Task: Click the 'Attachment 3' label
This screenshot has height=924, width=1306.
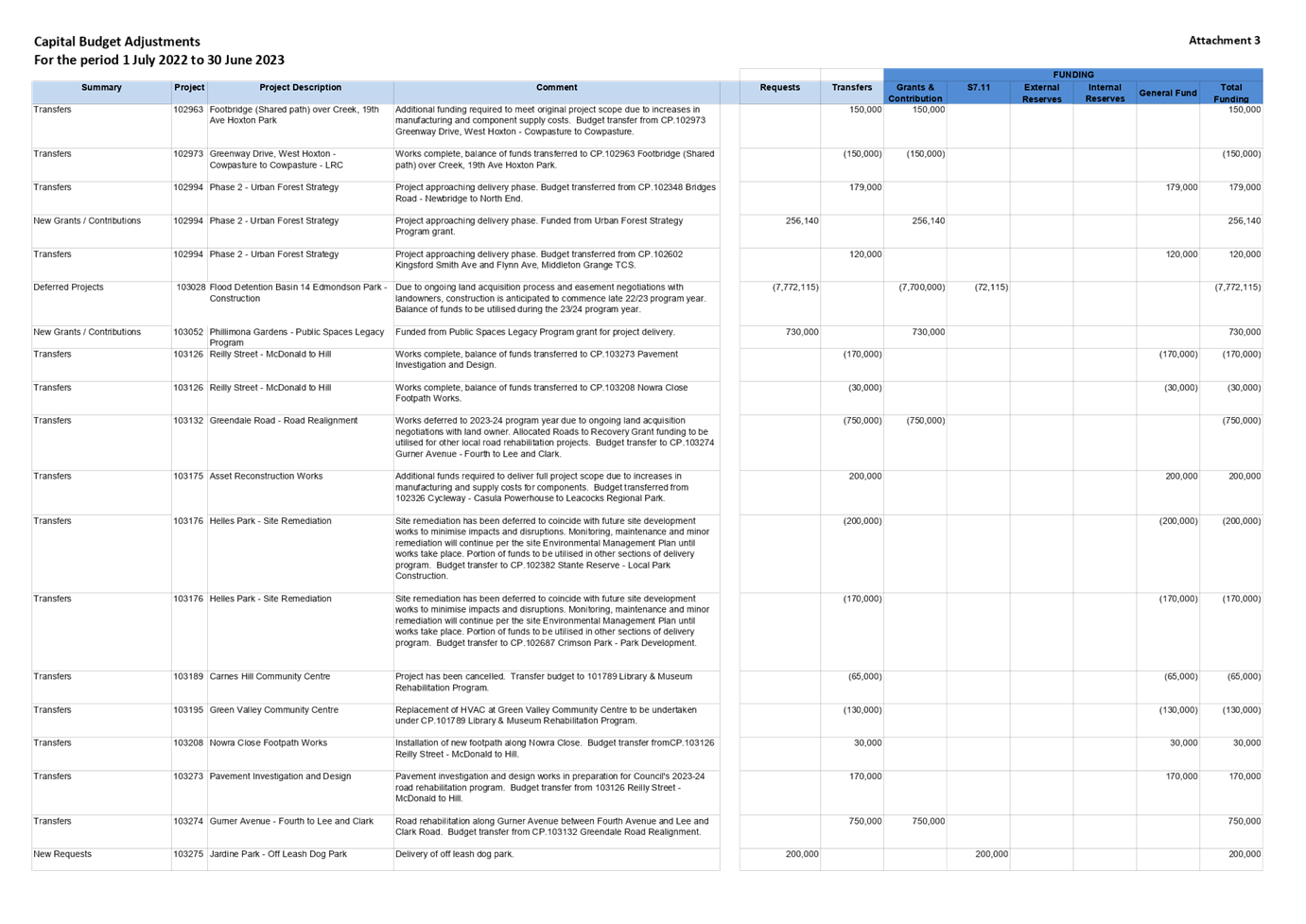Action: click(1225, 41)
